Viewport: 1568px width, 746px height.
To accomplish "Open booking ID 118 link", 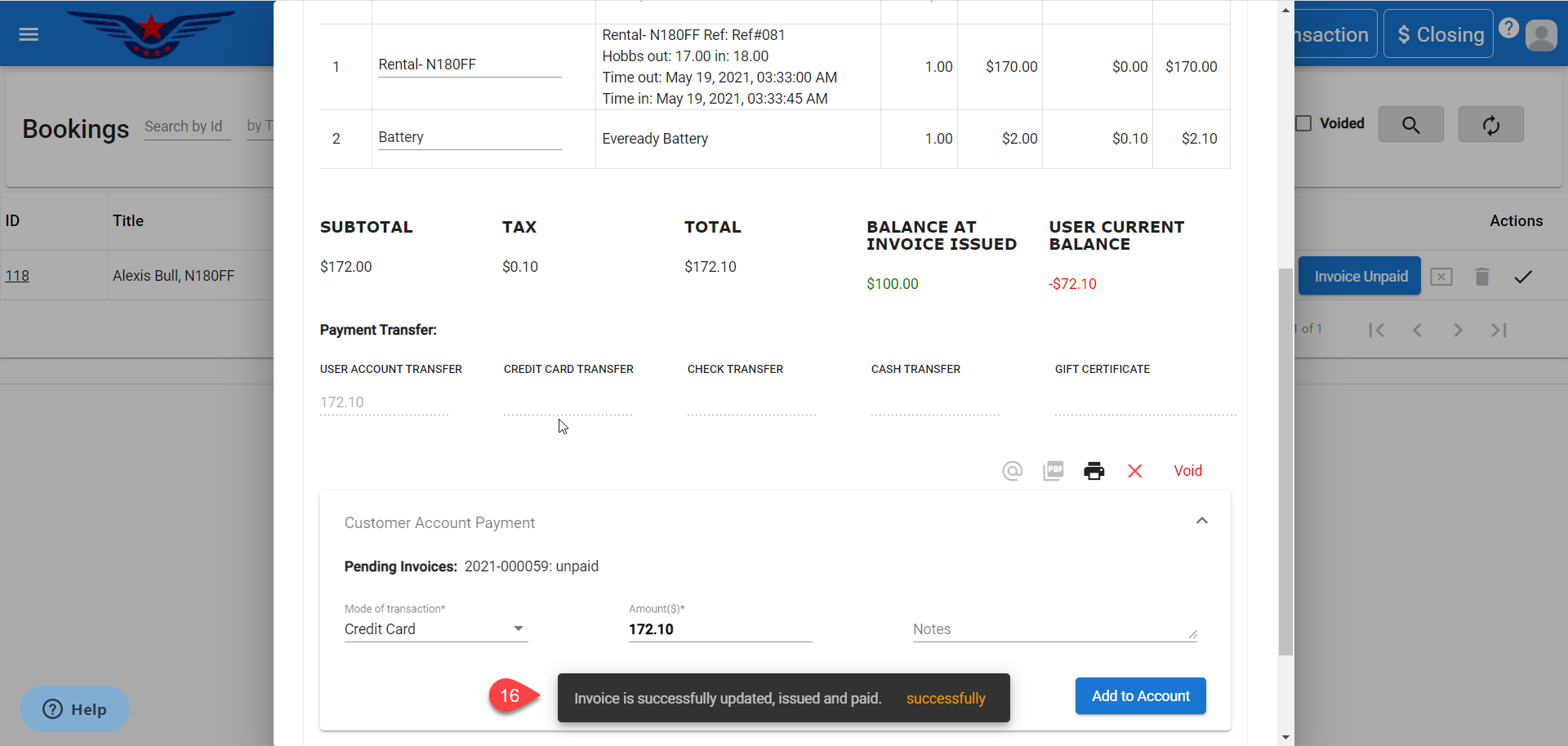I will click(x=17, y=276).
